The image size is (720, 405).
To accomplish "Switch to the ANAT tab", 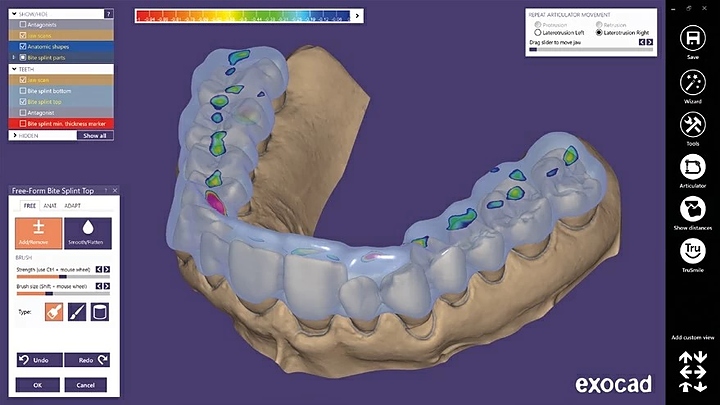I will click(50, 206).
